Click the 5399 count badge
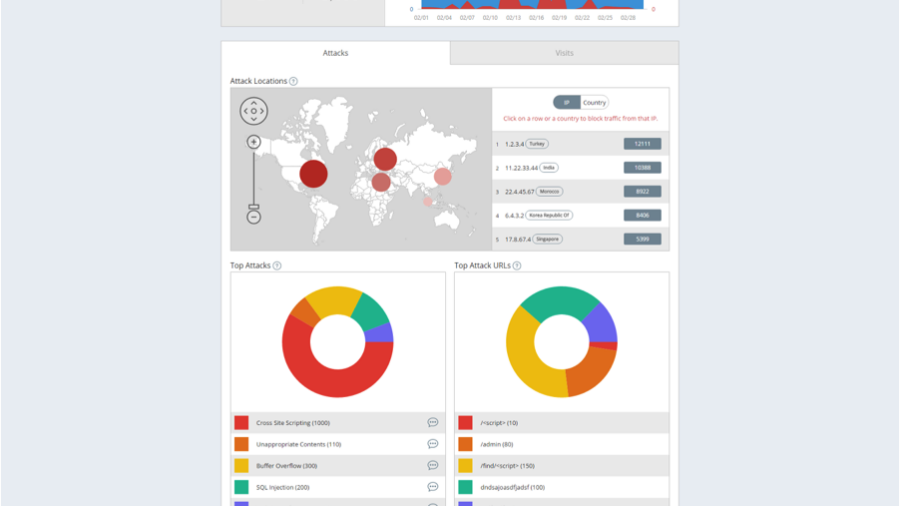Image resolution: width=900 pixels, height=506 pixels. tap(642, 239)
